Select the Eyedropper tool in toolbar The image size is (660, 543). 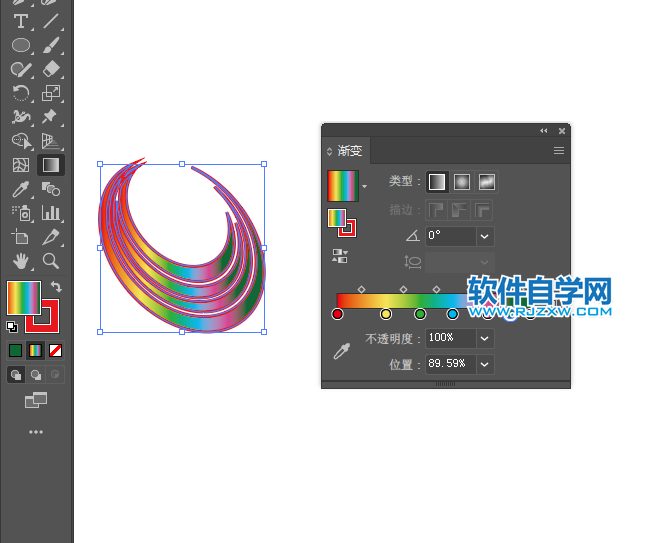click(x=21, y=189)
